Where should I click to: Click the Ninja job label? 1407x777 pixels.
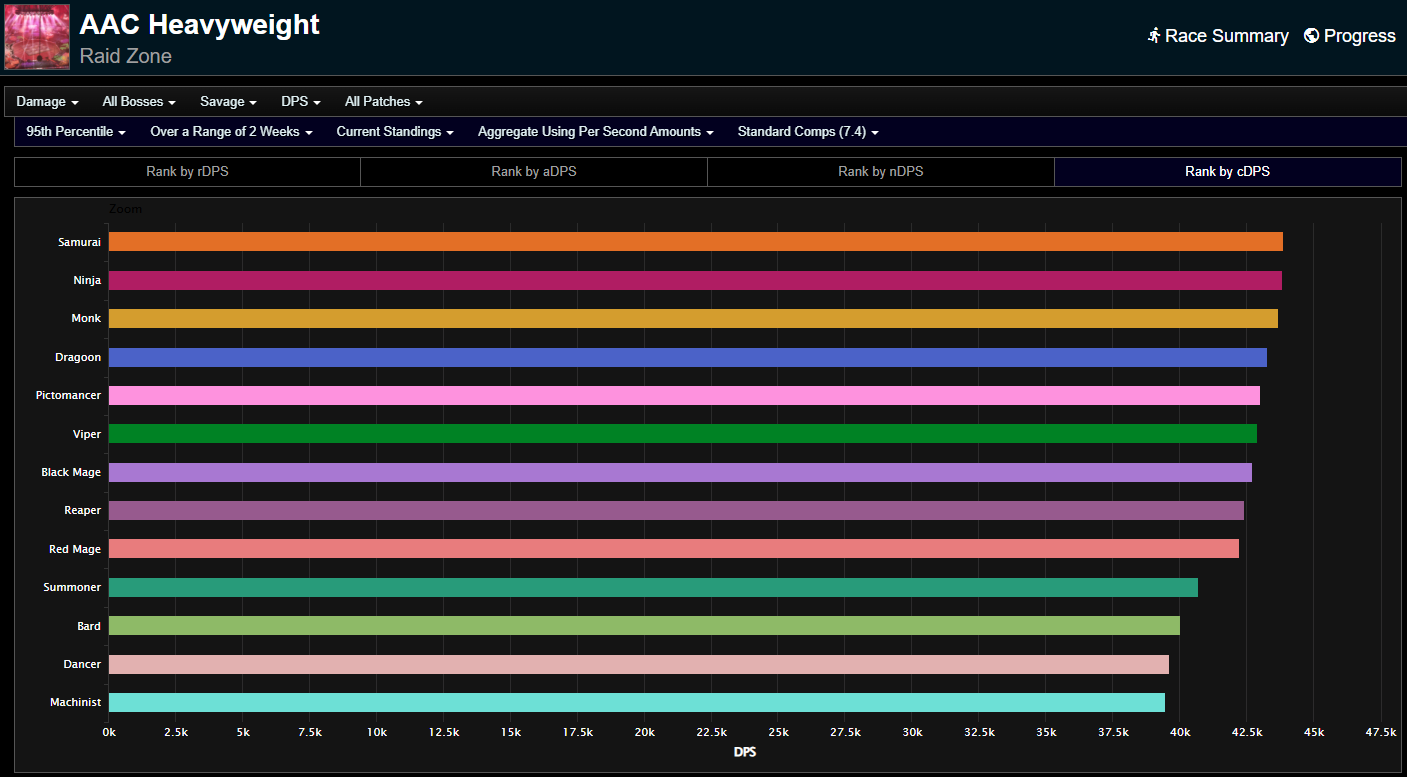[x=87, y=280]
